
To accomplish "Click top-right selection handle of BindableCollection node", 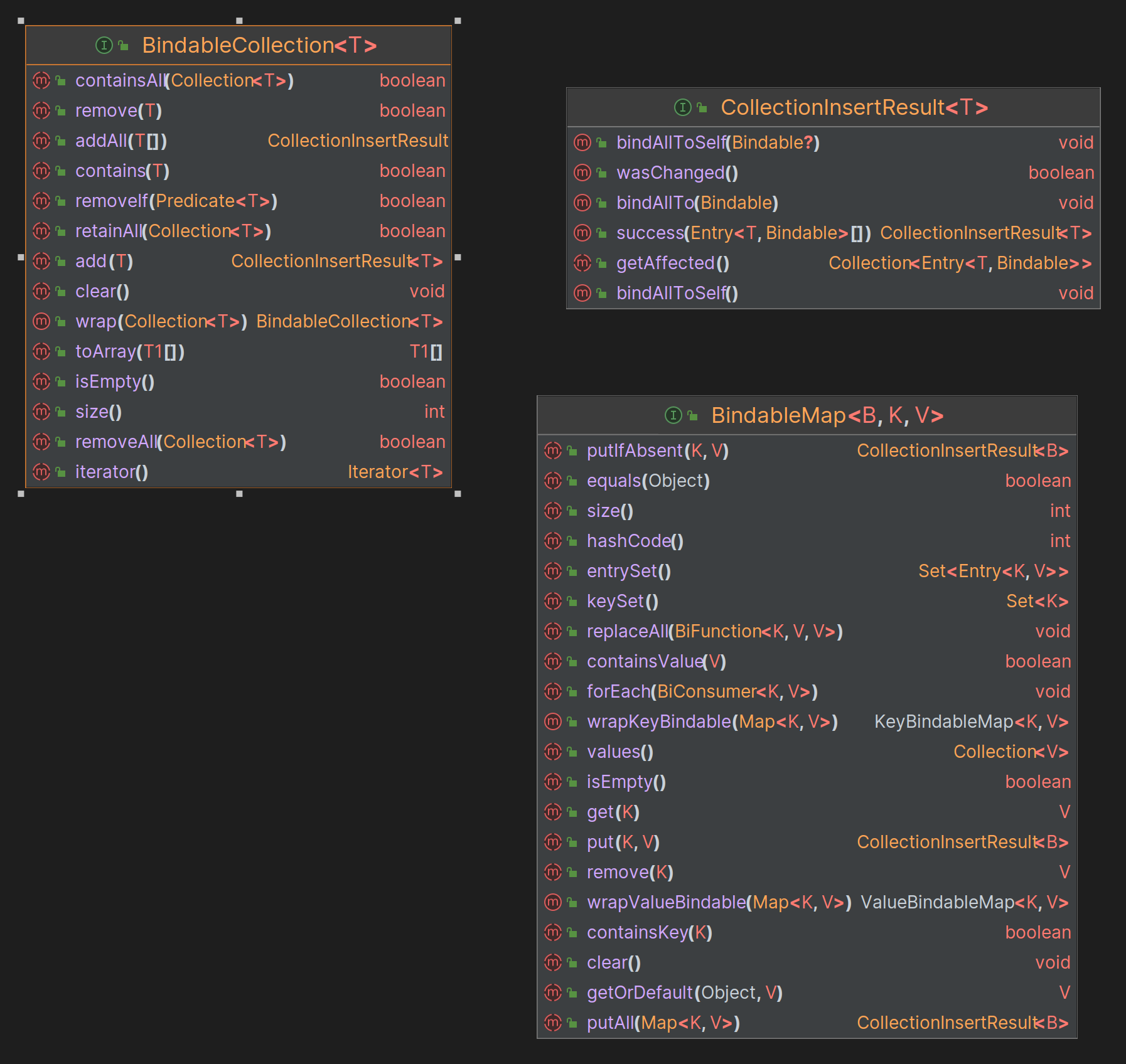I will pos(458,21).
